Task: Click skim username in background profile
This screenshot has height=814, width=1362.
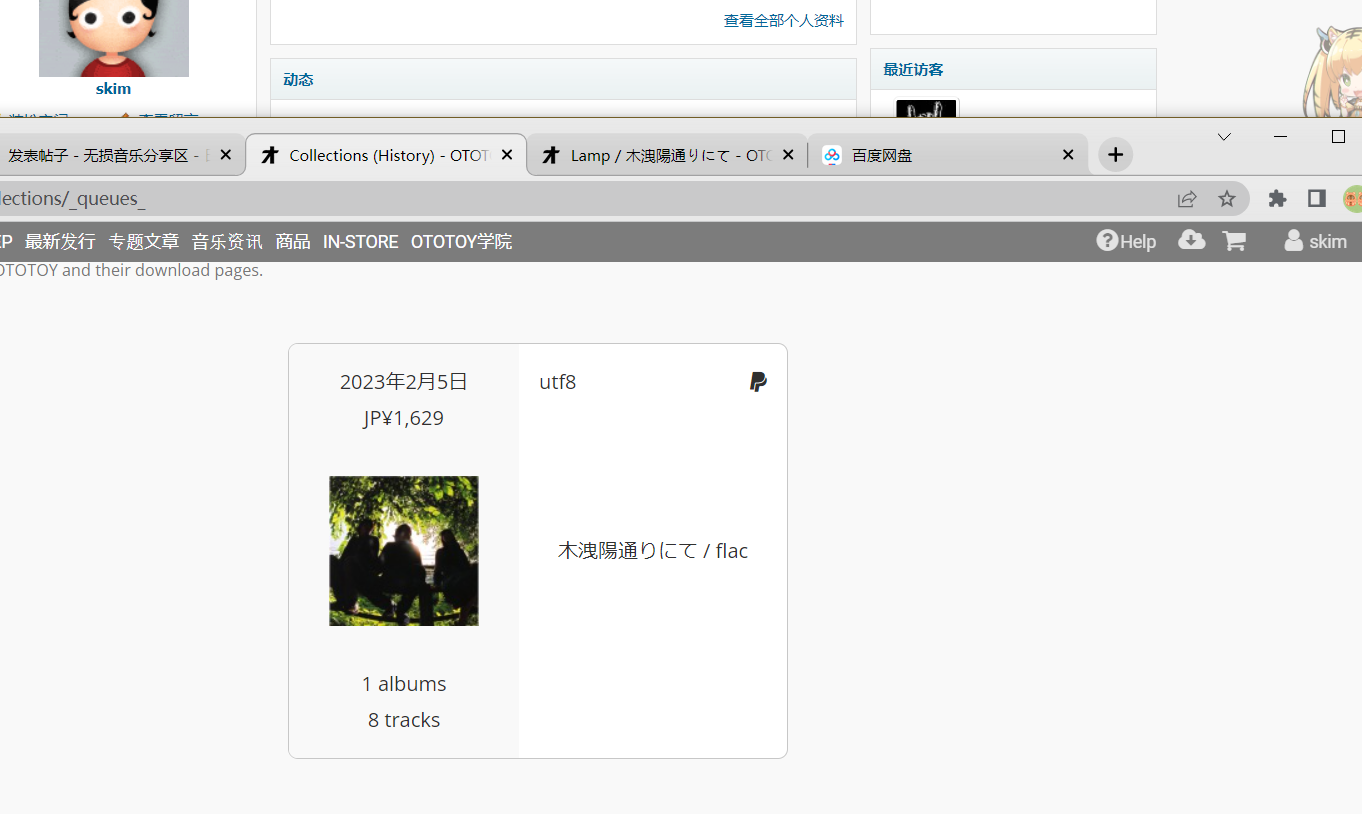Action: pos(113,88)
